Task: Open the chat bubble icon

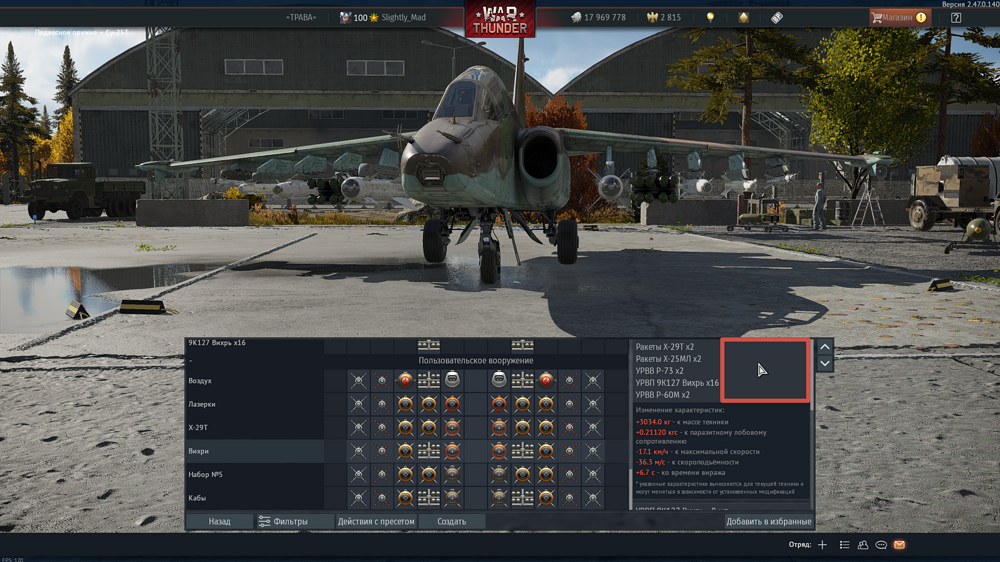Action: [881, 545]
